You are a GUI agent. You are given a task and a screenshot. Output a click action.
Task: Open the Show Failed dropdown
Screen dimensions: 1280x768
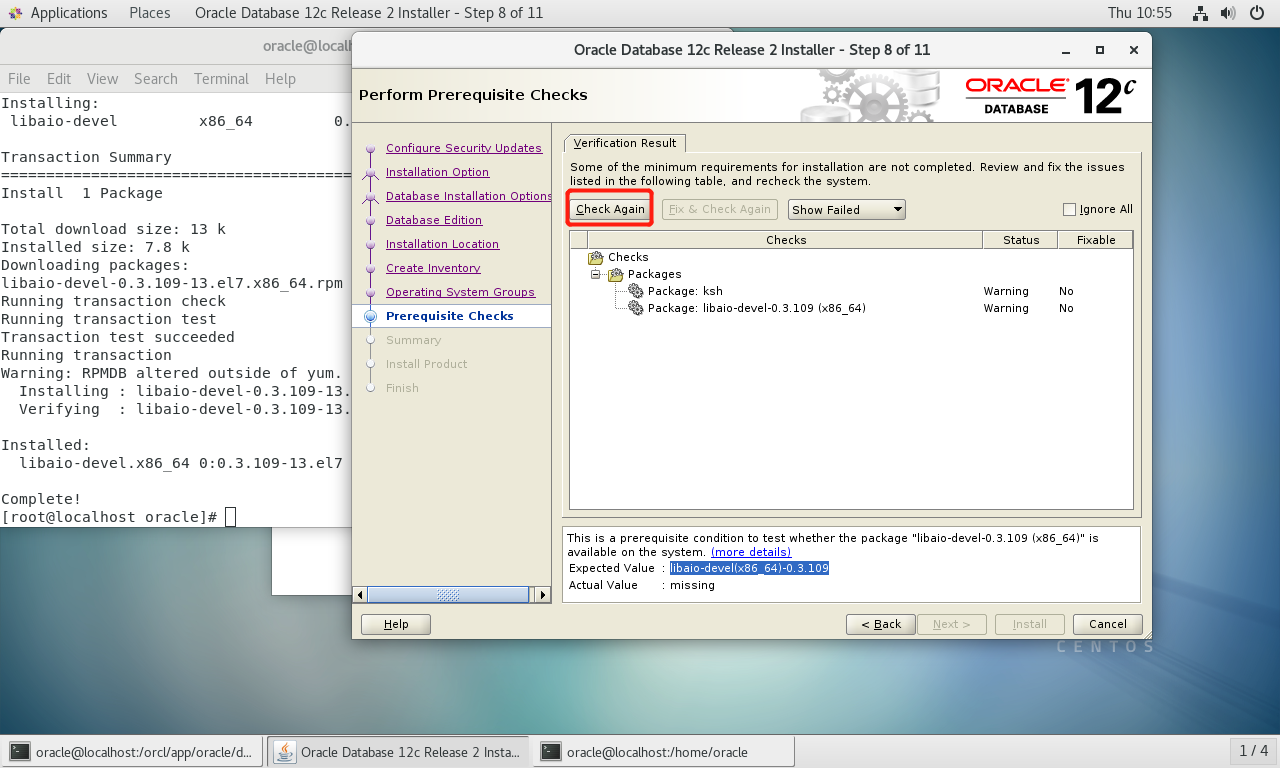pyautogui.click(x=846, y=210)
